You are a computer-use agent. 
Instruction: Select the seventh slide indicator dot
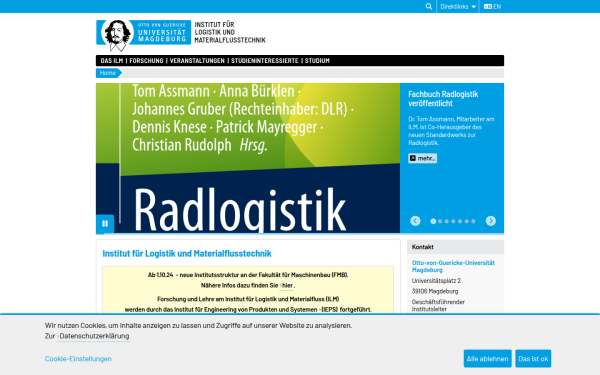(473, 221)
